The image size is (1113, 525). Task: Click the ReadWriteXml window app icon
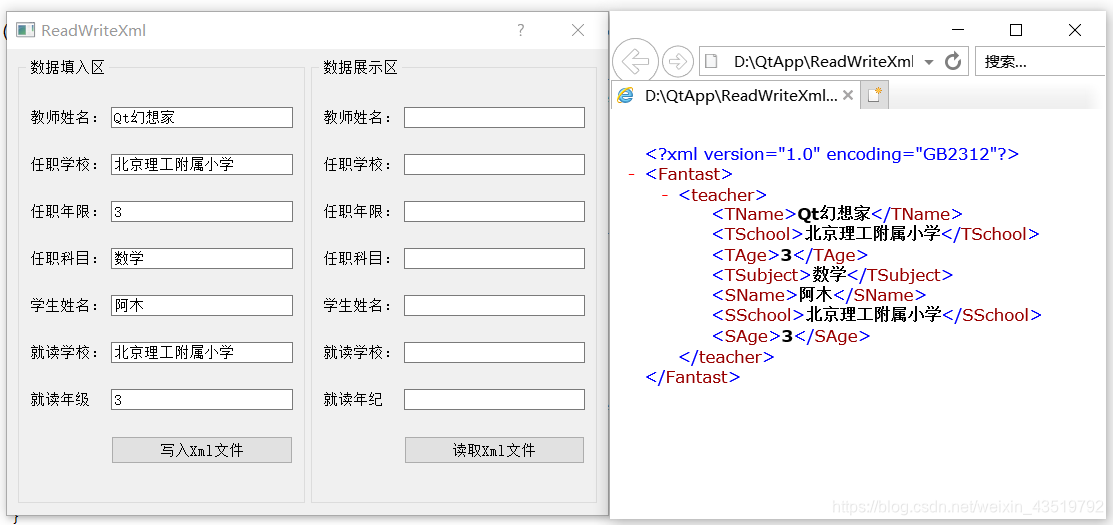(x=26, y=31)
